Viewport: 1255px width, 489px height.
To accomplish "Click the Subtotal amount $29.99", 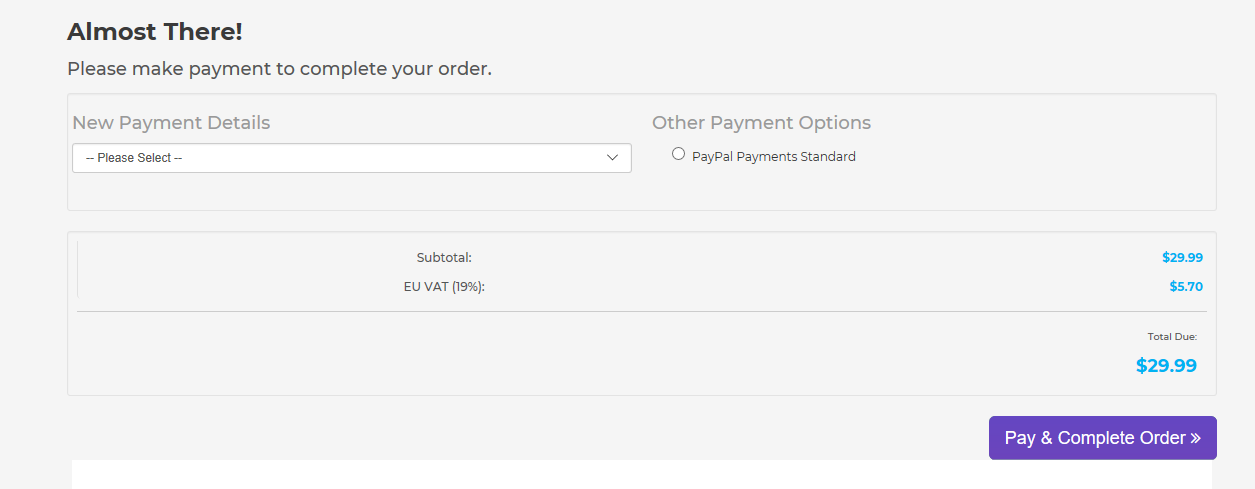I will click(x=1182, y=258).
